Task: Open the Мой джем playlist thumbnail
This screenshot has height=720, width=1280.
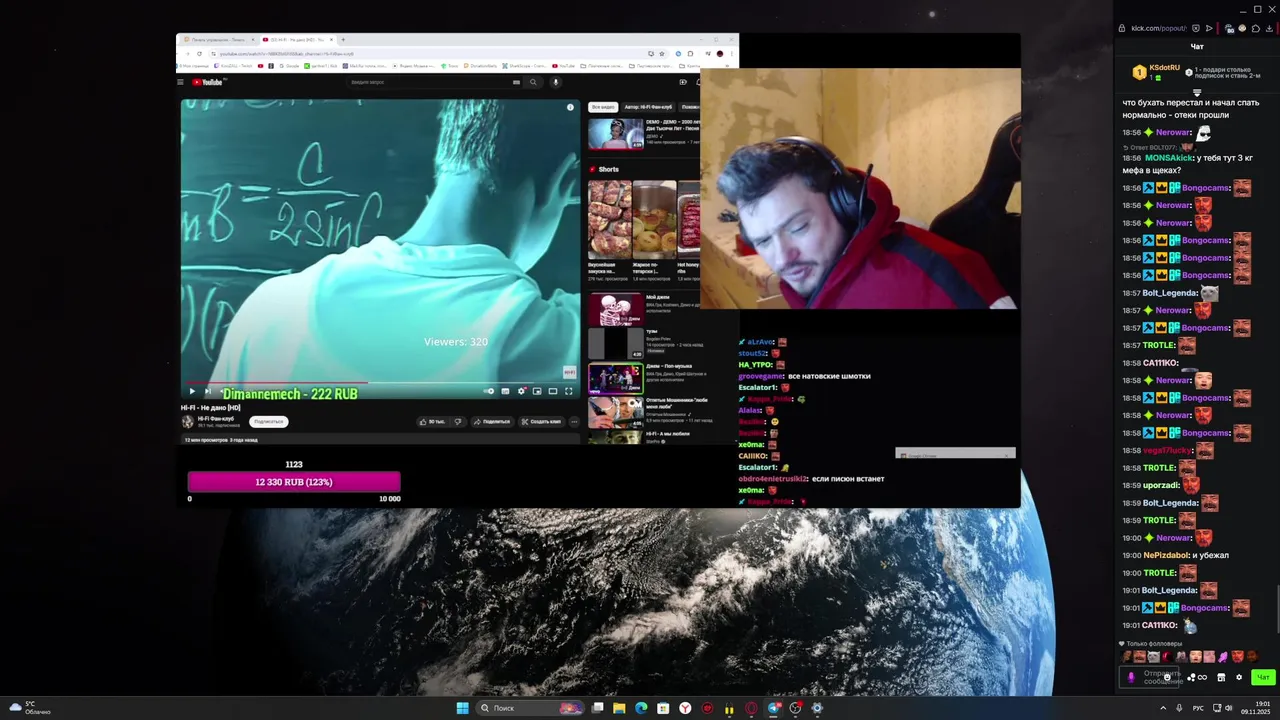Action: coord(615,310)
